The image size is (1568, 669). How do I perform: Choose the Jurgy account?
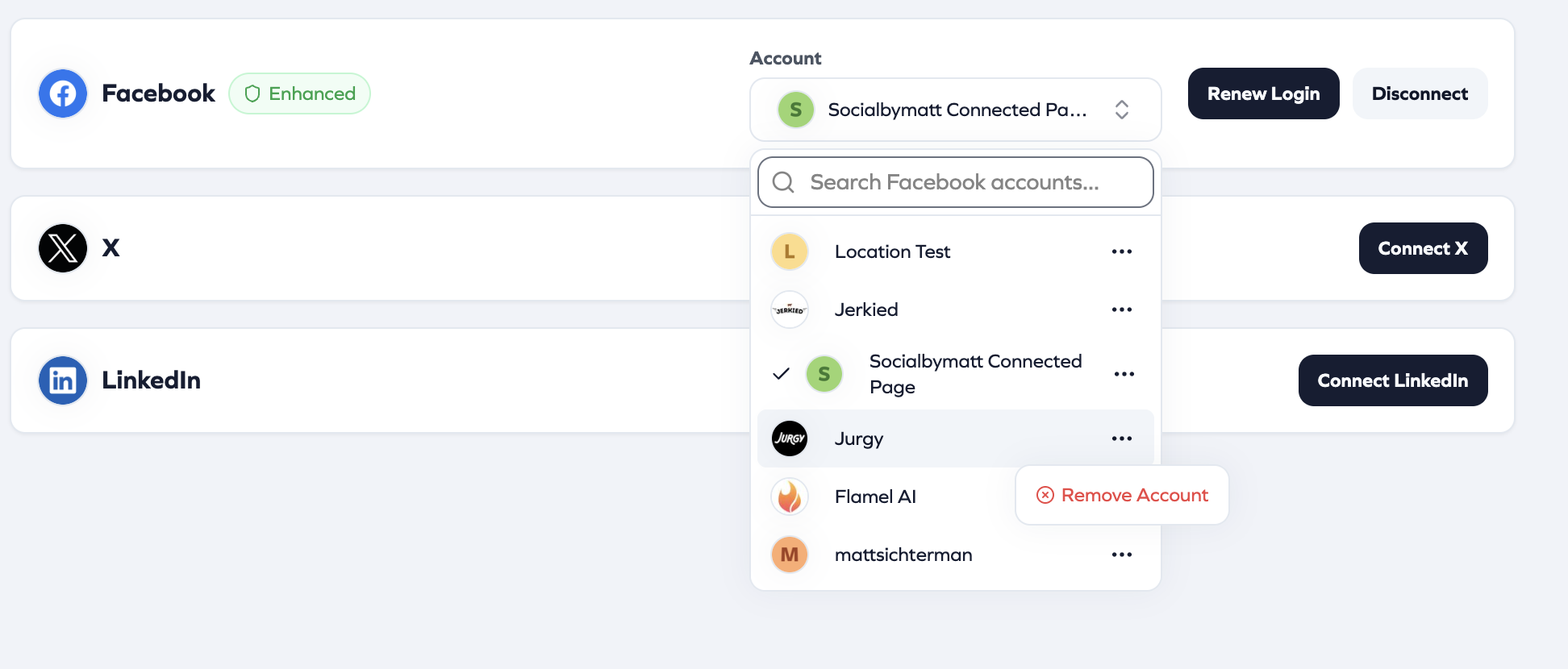coord(956,438)
